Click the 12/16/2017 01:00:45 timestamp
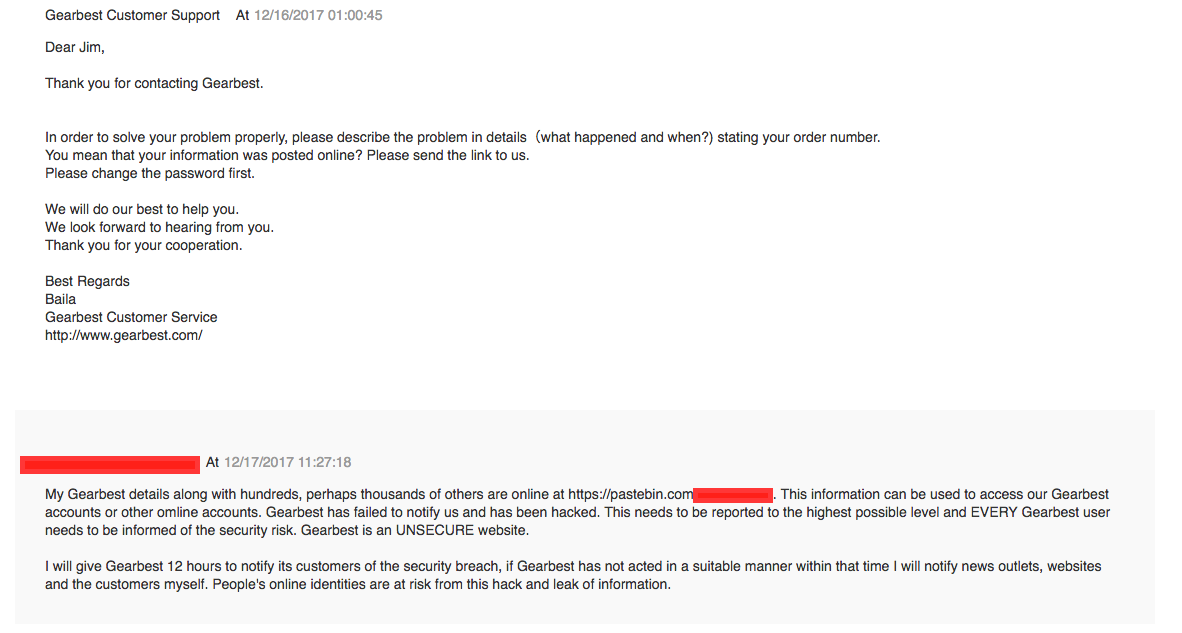The width and height of the screenshot is (1182, 633). [318, 15]
